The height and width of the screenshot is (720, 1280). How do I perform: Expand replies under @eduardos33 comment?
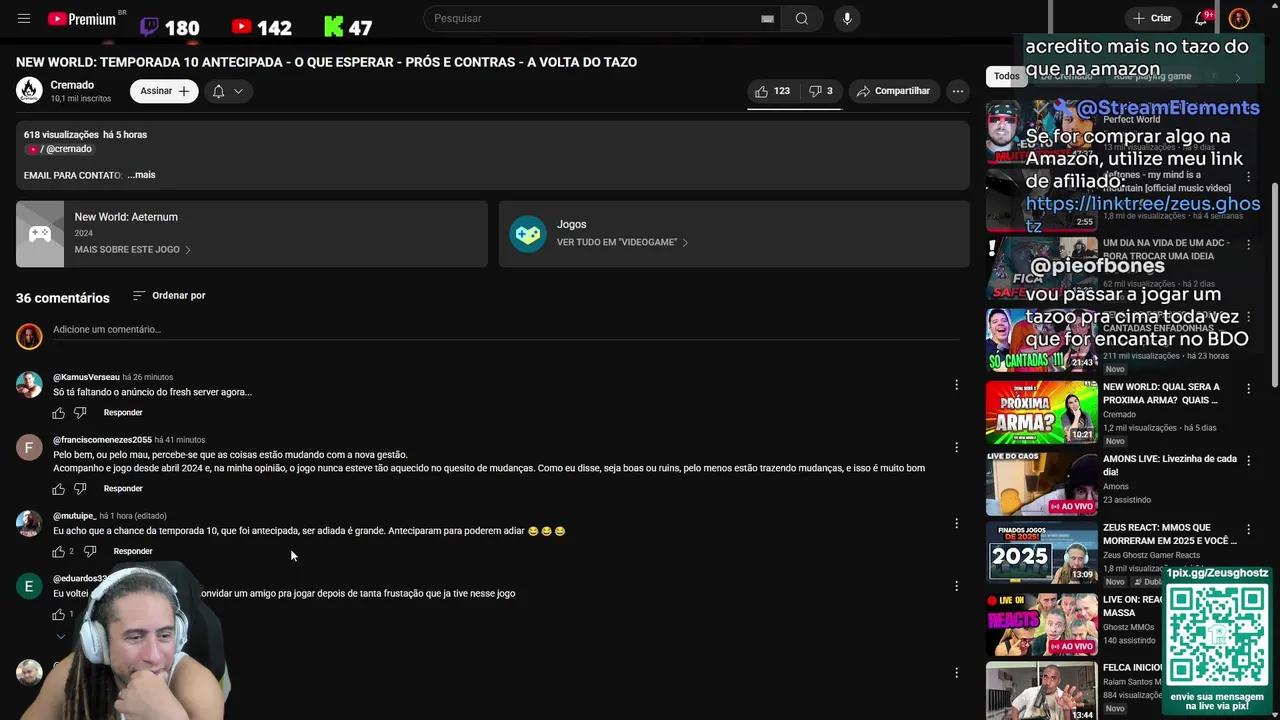pyautogui.click(x=61, y=637)
